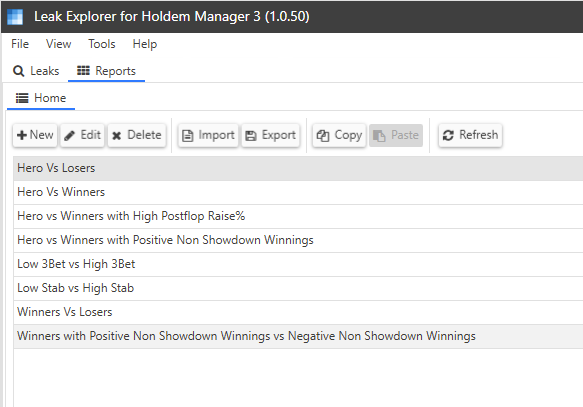
Task: Click the disabled Paste button
Action: coord(396,135)
